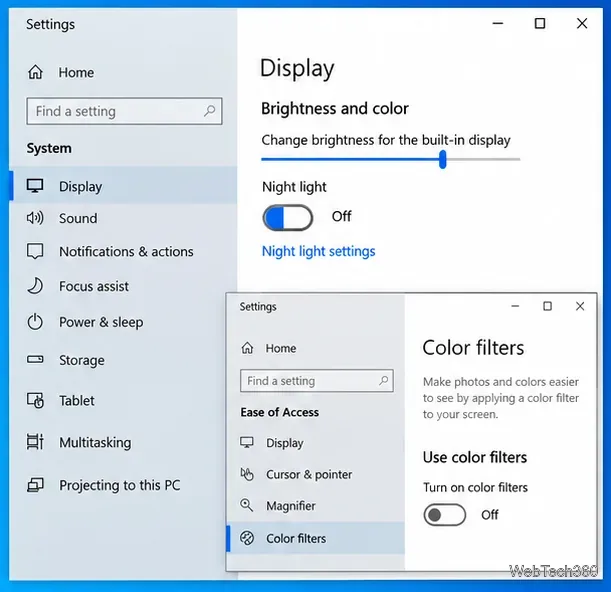Click the Focus assist moon icon
The image size is (611, 592).
pos(35,286)
